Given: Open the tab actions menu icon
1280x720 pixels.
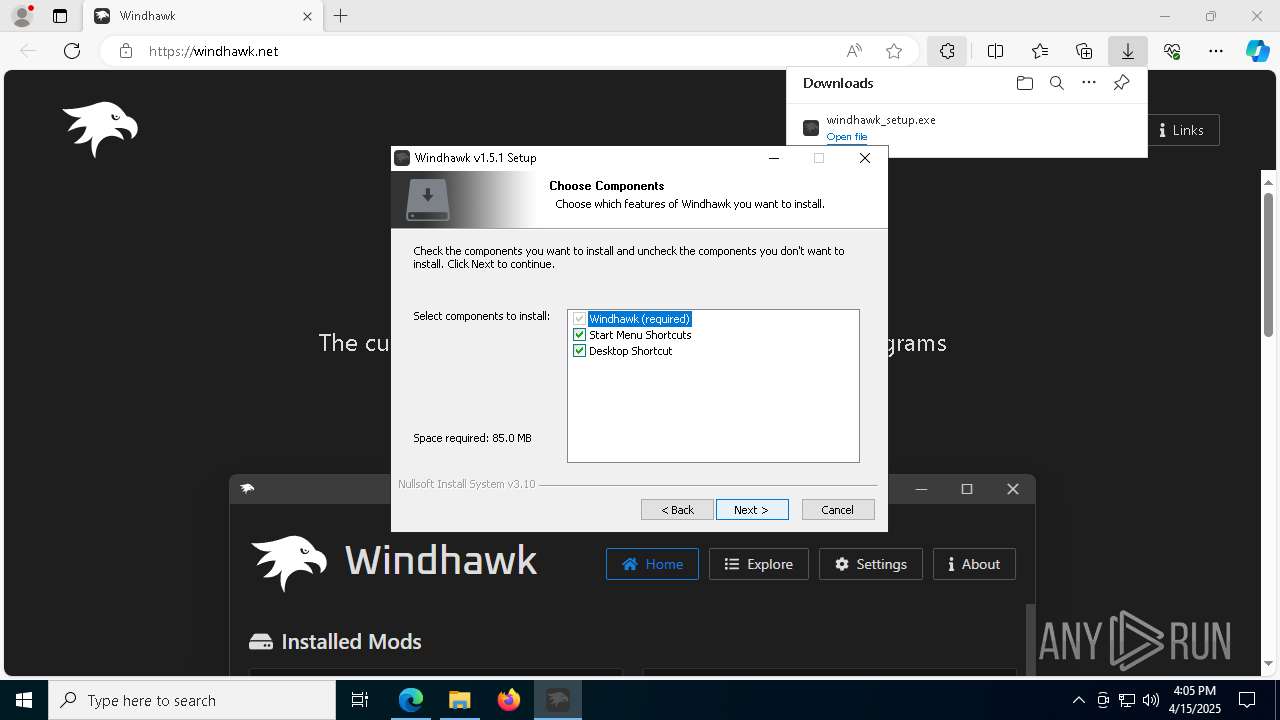Looking at the screenshot, I should click(x=60, y=16).
